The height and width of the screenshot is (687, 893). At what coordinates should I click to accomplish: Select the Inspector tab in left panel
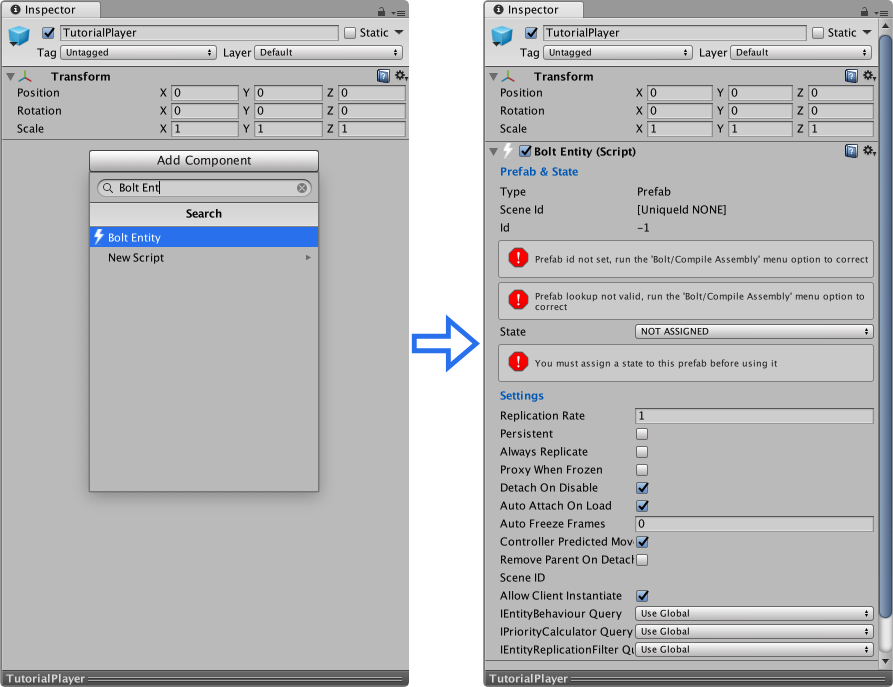(51, 10)
